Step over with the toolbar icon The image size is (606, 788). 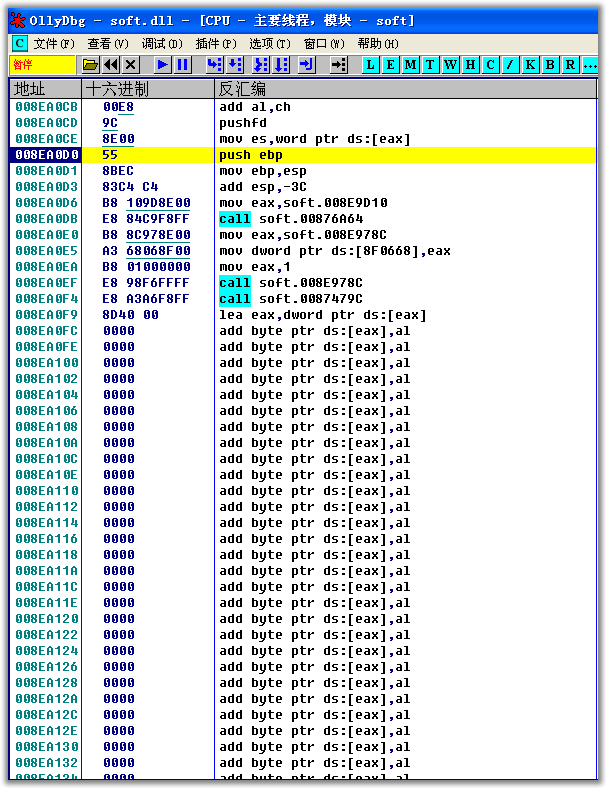click(235, 64)
